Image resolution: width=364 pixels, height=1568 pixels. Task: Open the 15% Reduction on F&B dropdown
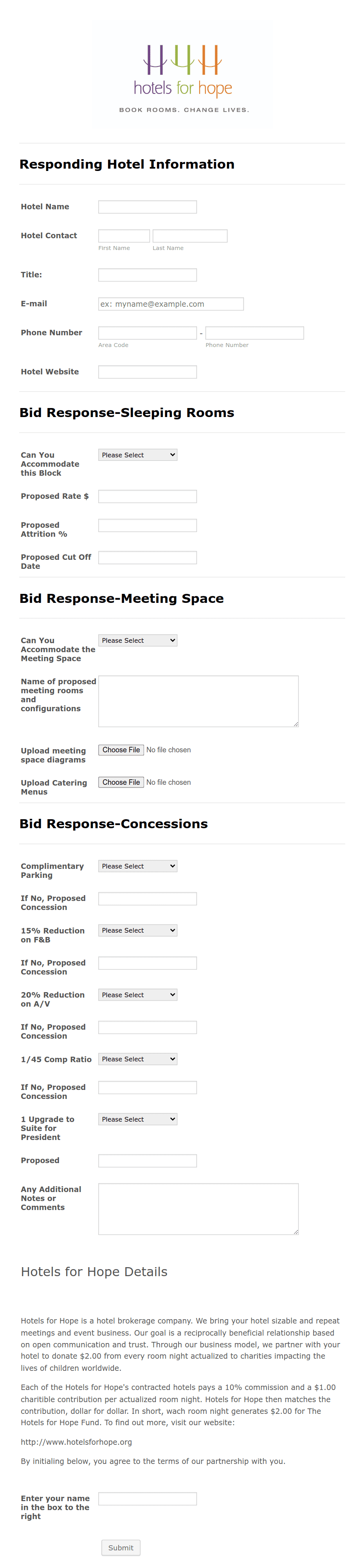137,930
